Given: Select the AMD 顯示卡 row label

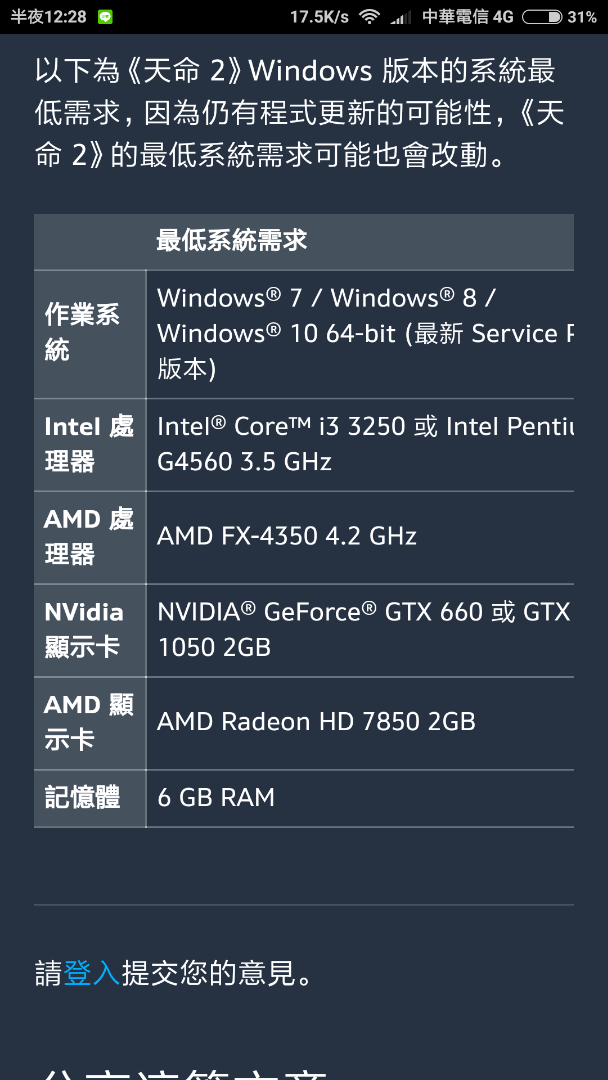Looking at the screenshot, I should [x=90, y=724].
